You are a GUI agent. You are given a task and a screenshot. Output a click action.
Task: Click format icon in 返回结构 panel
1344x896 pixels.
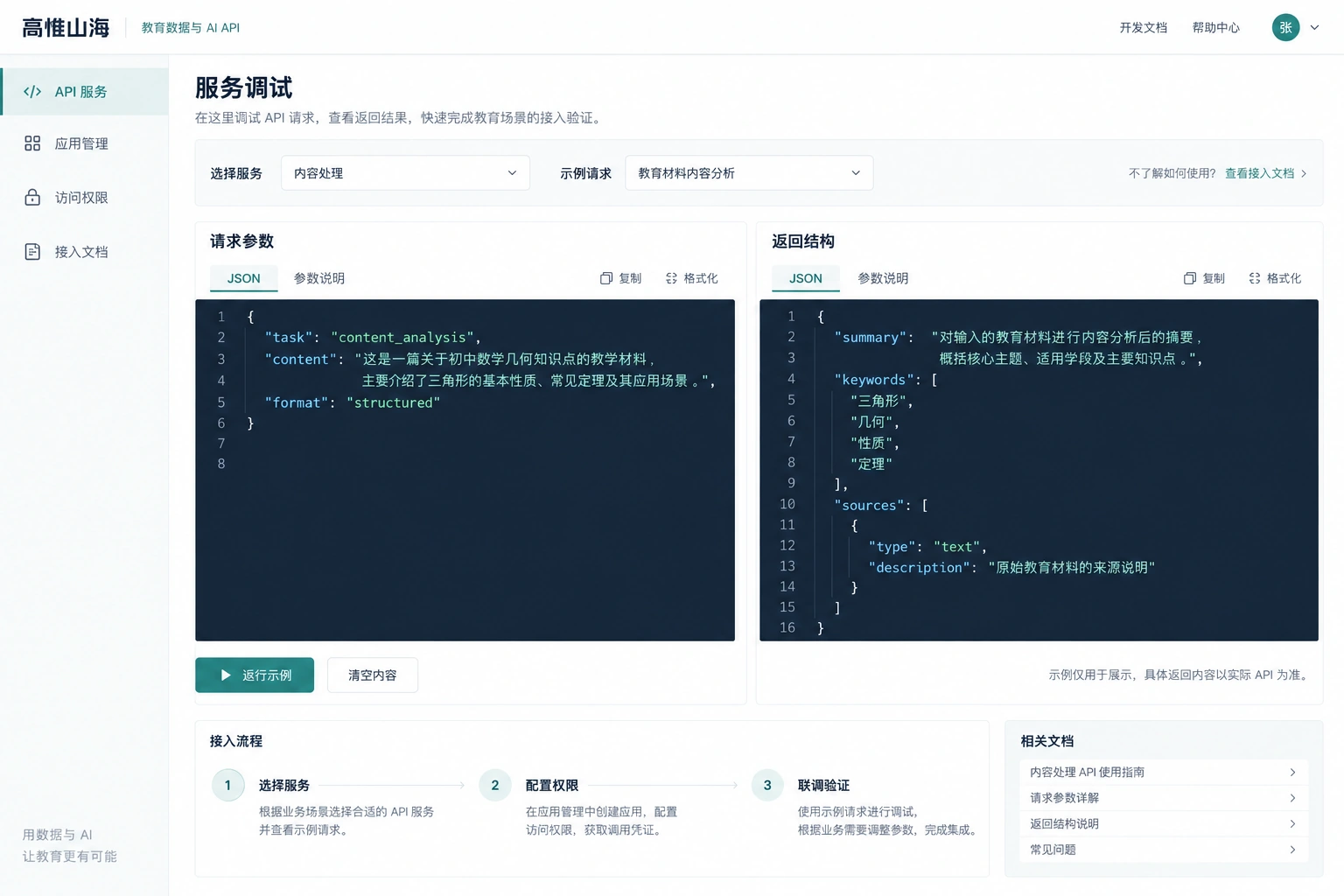pyautogui.click(x=1255, y=278)
